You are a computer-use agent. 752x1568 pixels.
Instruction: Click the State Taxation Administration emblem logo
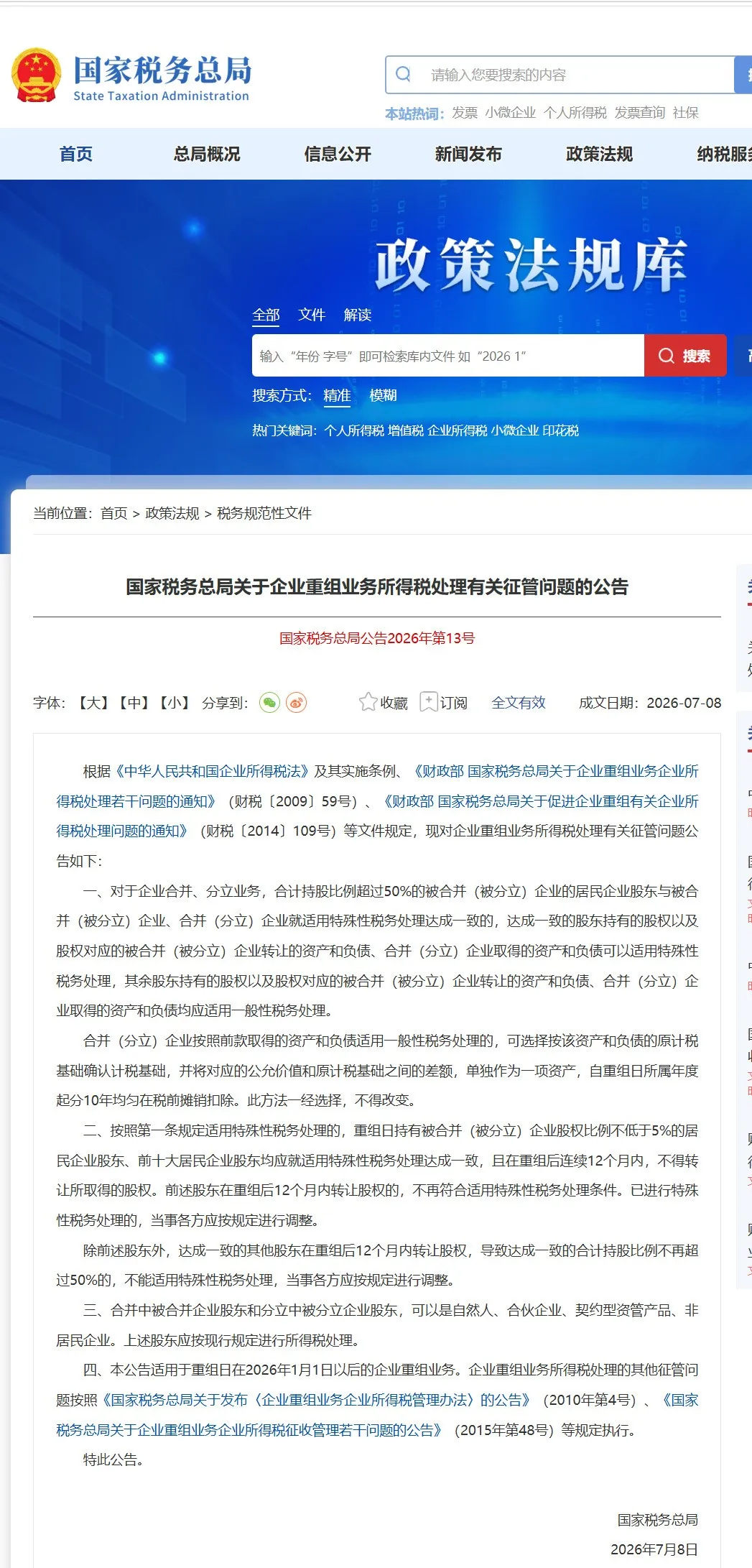(x=35, y=75)
